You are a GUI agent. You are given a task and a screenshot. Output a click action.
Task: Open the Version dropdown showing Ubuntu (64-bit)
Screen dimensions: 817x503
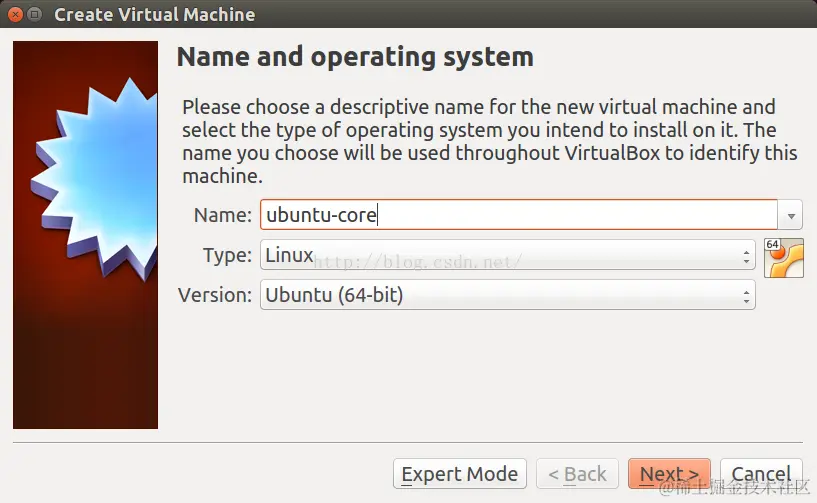point(507,295)
